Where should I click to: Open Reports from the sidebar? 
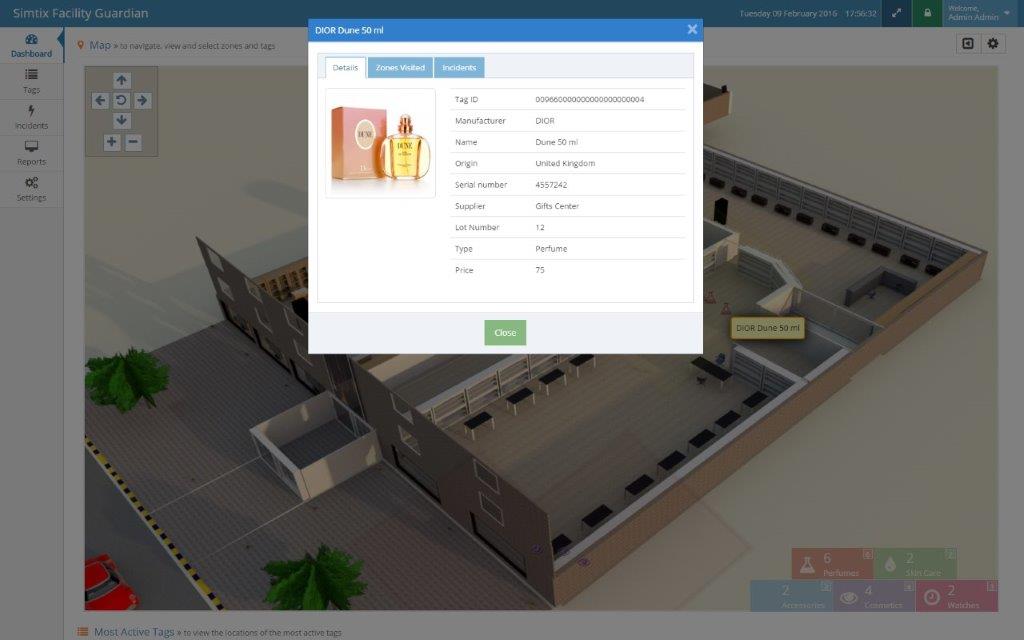pos(31,154)
